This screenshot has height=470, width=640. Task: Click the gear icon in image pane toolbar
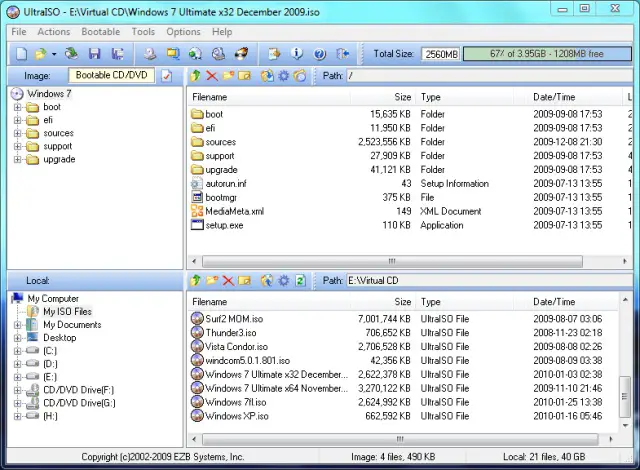pos(284,75)
